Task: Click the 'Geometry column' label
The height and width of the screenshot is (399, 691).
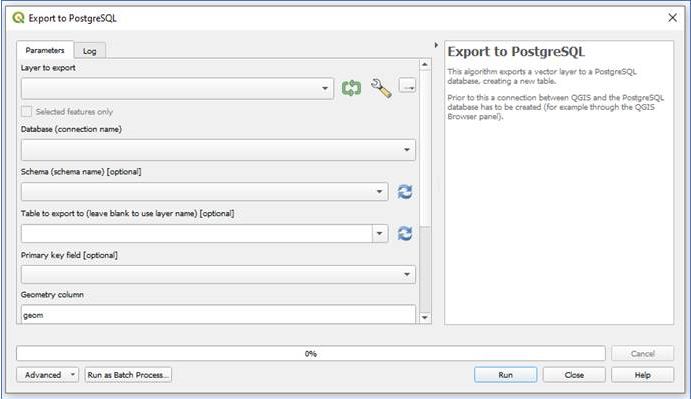Action: click(52, 295)
